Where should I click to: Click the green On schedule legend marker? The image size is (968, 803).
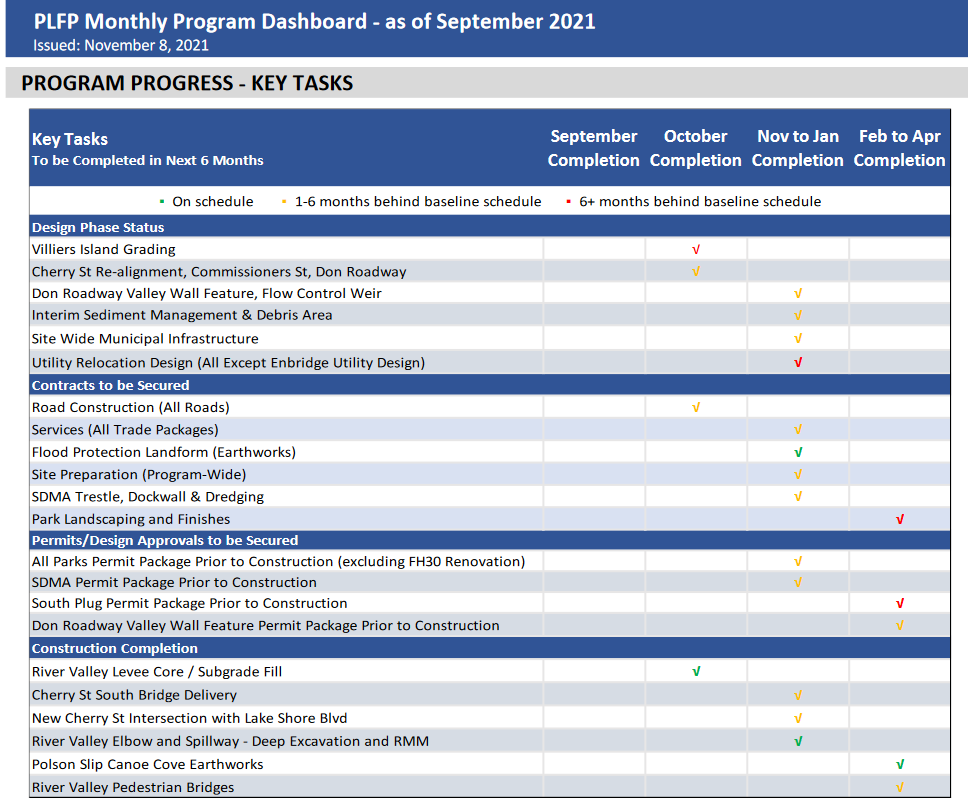pyautogui.click(x=163, y=202)
